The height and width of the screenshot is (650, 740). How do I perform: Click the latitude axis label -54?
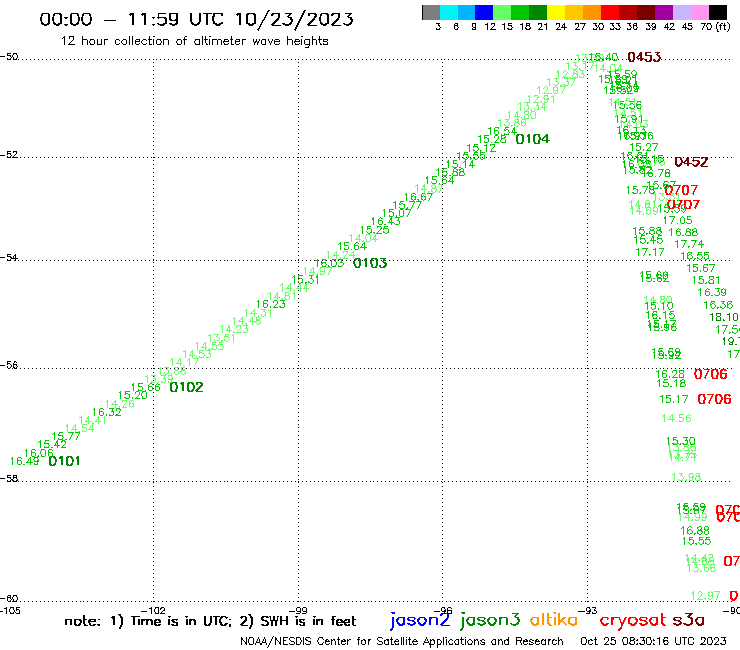tap(9, 257)
